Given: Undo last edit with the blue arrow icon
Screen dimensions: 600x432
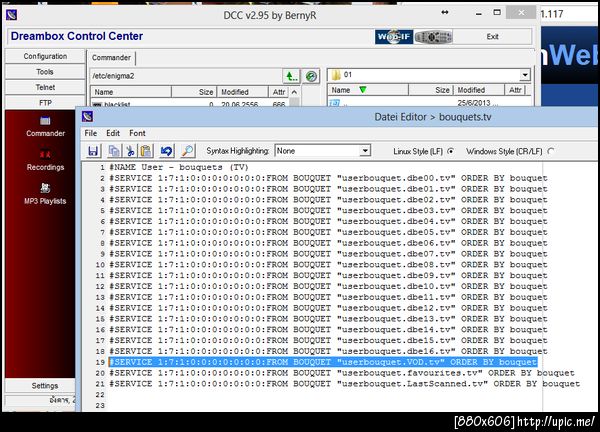Looking at the screenshot, I should click(x=167, y=151).
